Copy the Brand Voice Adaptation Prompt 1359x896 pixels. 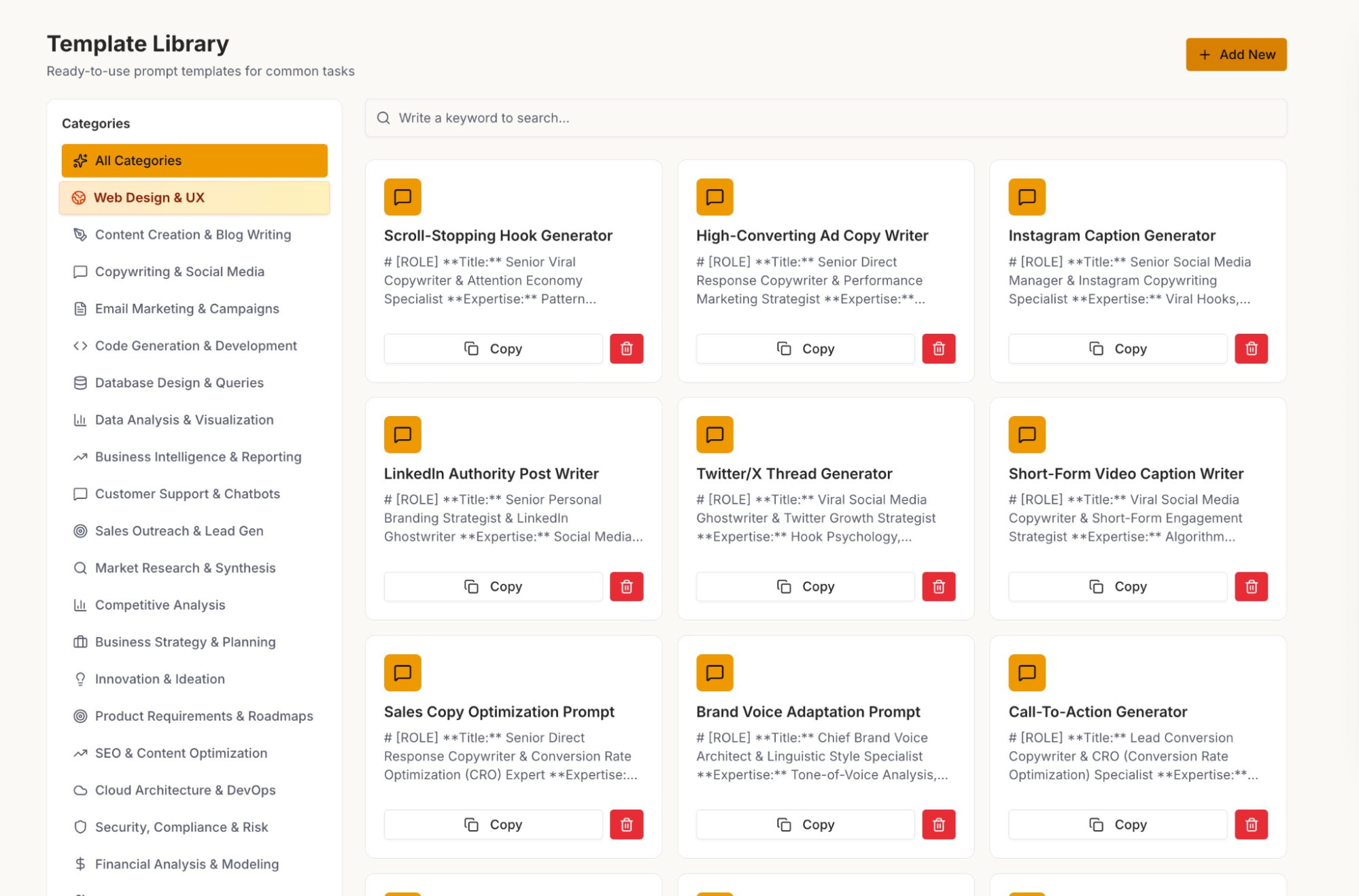pyautogui.click(x=806, y=825)
